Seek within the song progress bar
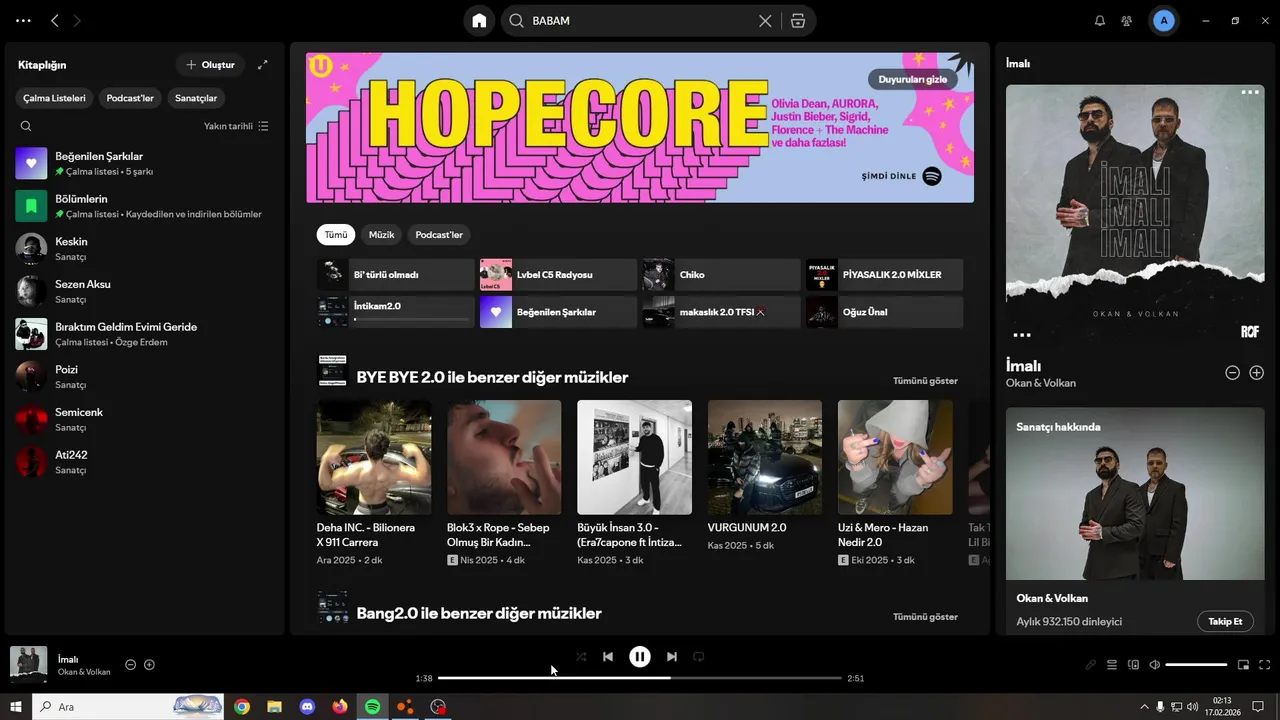 [x=640, y=678]
